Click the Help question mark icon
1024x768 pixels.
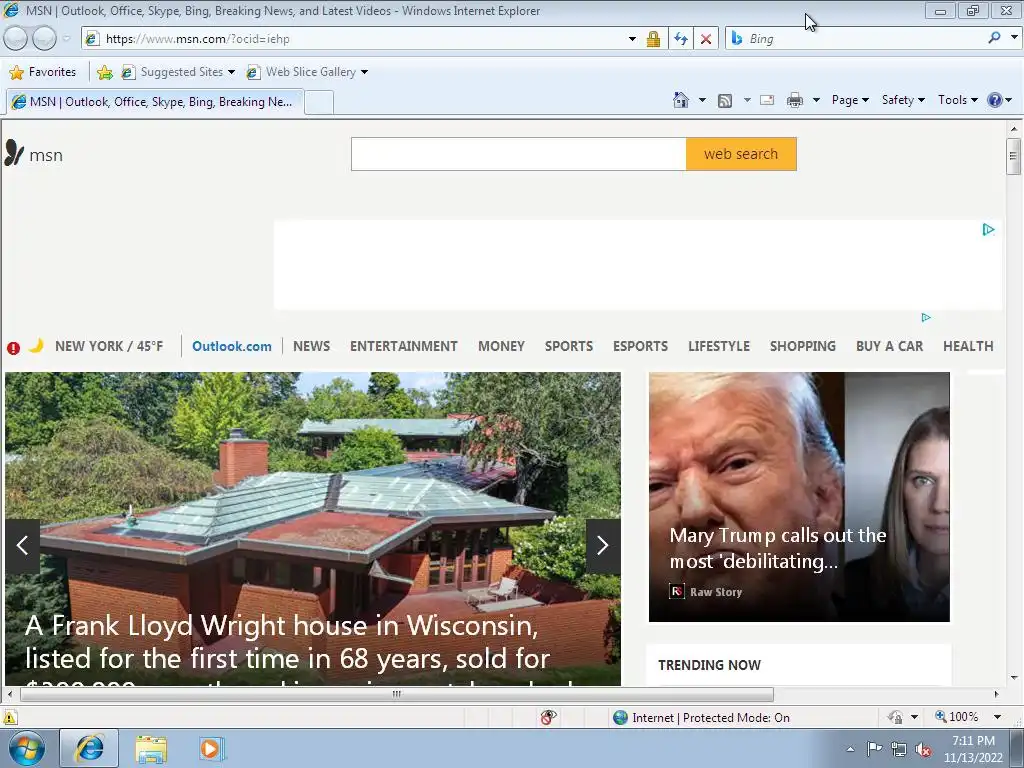995,100
